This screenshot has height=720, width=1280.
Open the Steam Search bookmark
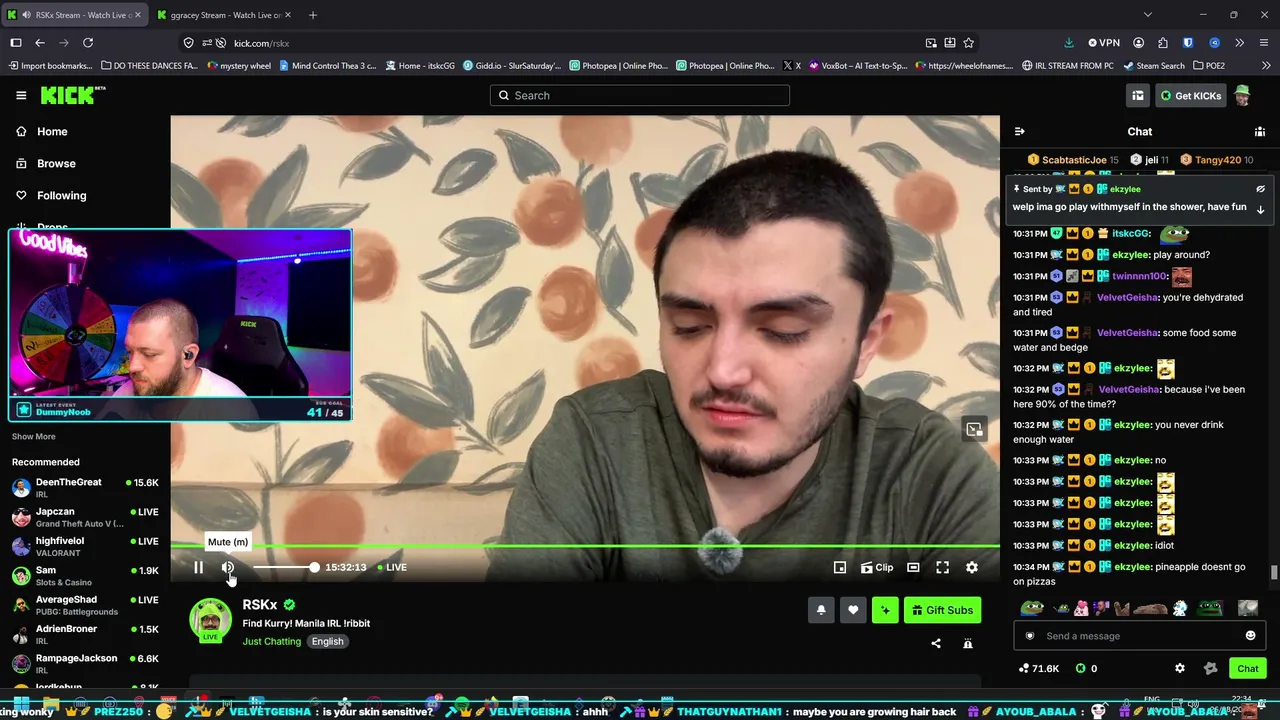coord(1153,66)
